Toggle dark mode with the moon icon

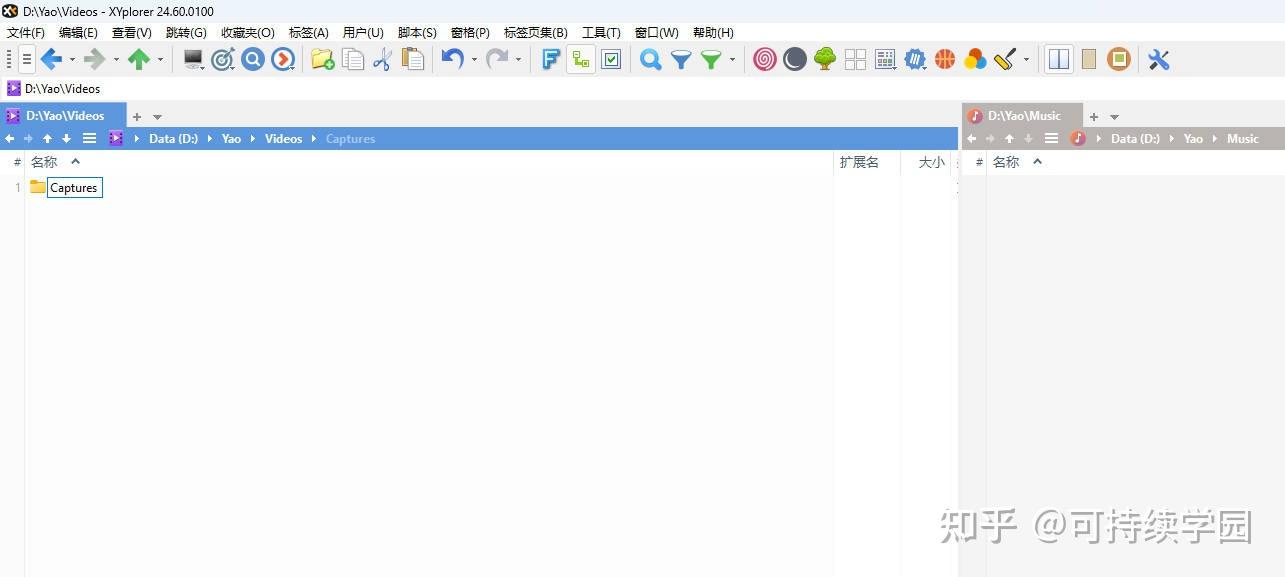point(793,59)
